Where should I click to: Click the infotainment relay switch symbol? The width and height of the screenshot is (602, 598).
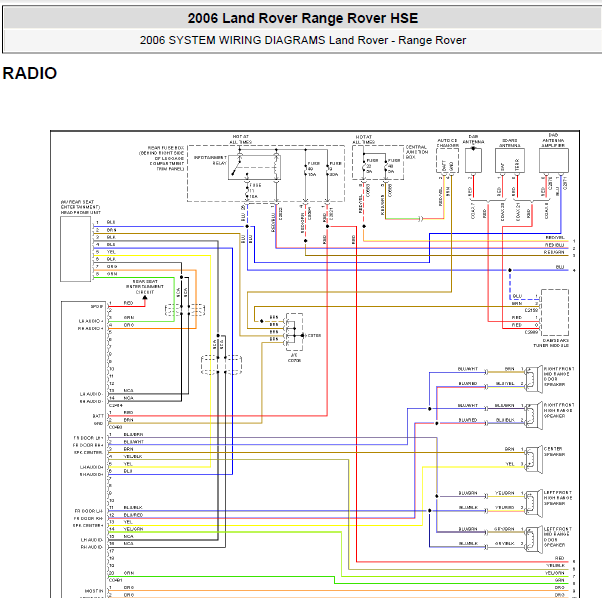pyautogui.click(x=236, y=167)
